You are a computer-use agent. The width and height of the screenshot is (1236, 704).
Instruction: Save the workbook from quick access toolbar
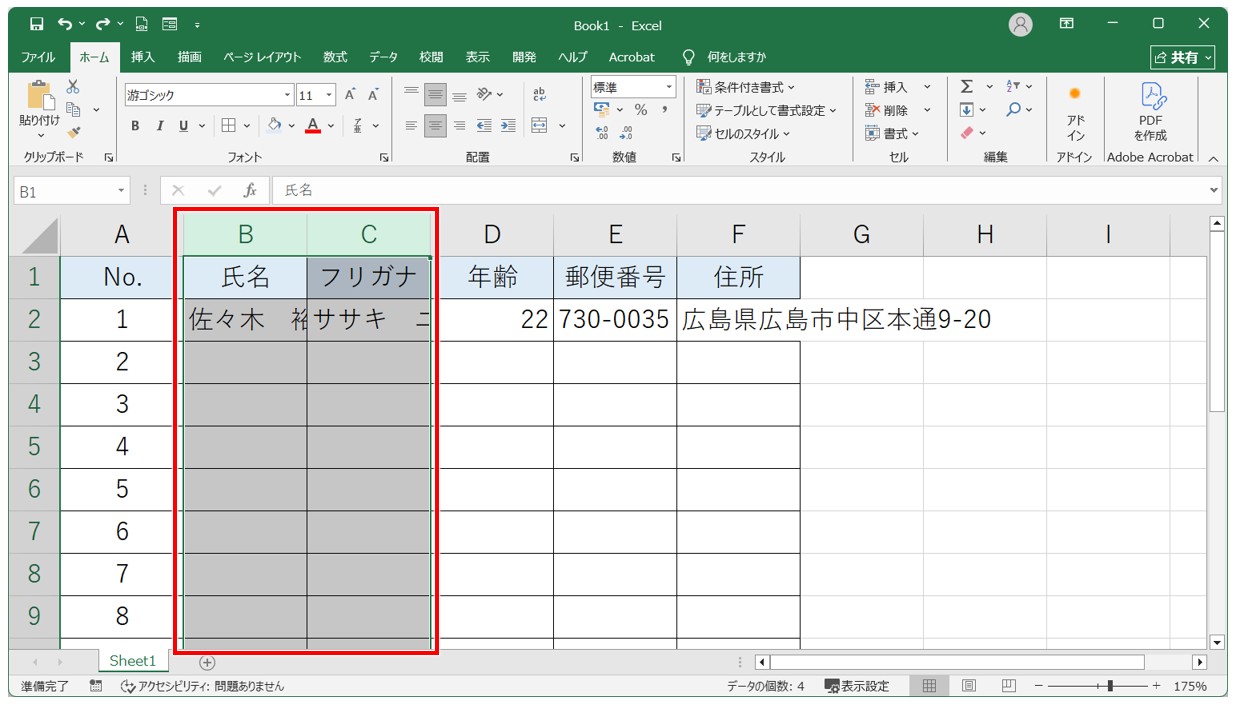pos(36,24)
